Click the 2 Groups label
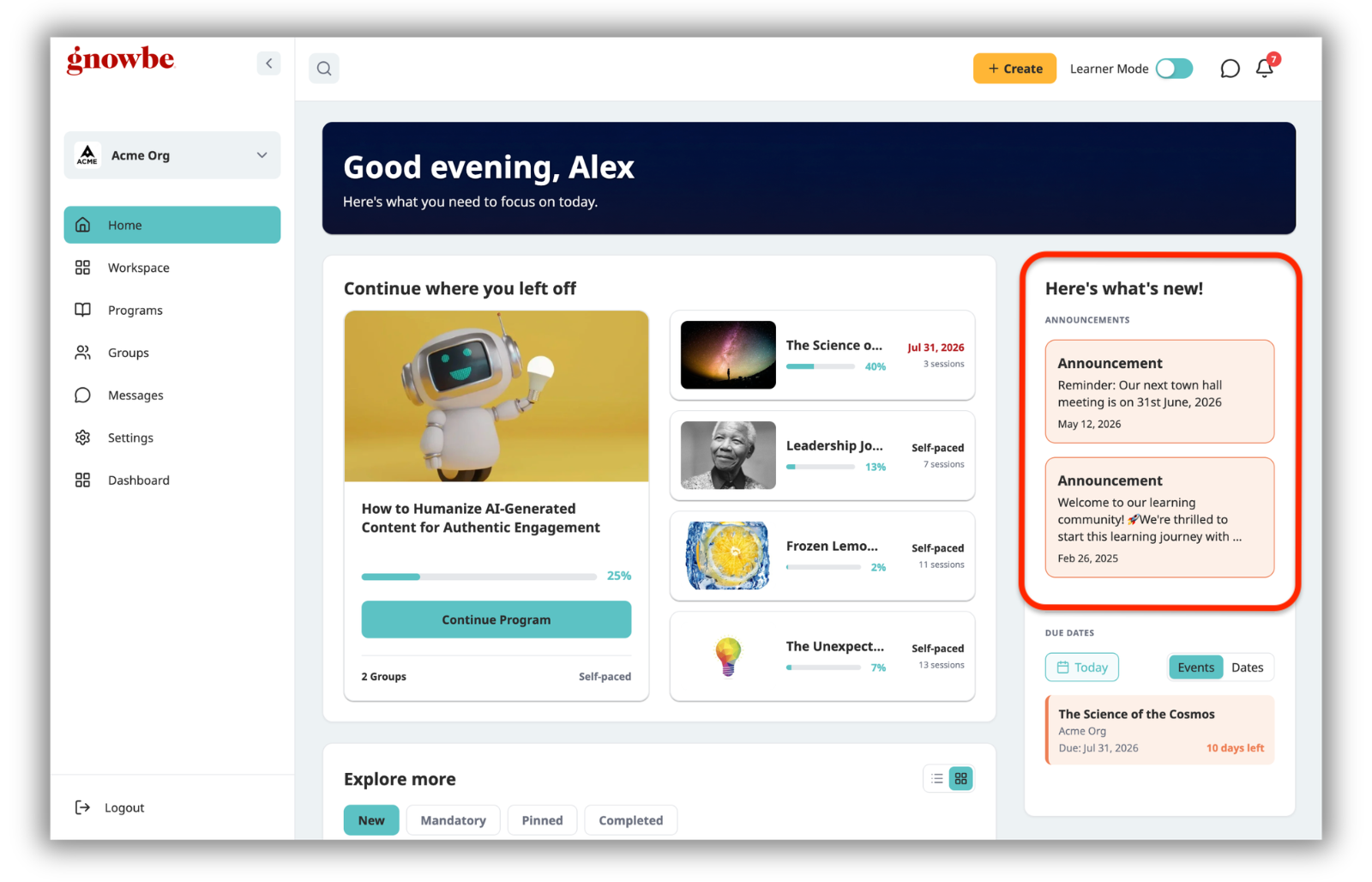This screenshot has height=882, width=1372. coord(383,676)
